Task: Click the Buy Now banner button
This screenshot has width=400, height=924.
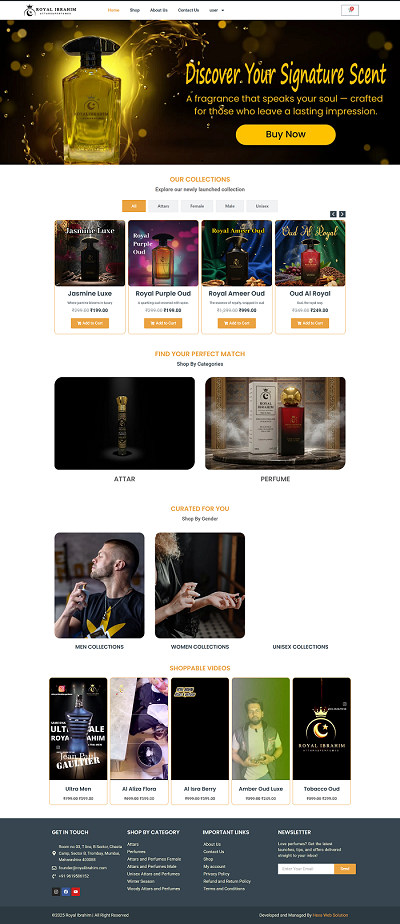Action: (x=286, y=134)
